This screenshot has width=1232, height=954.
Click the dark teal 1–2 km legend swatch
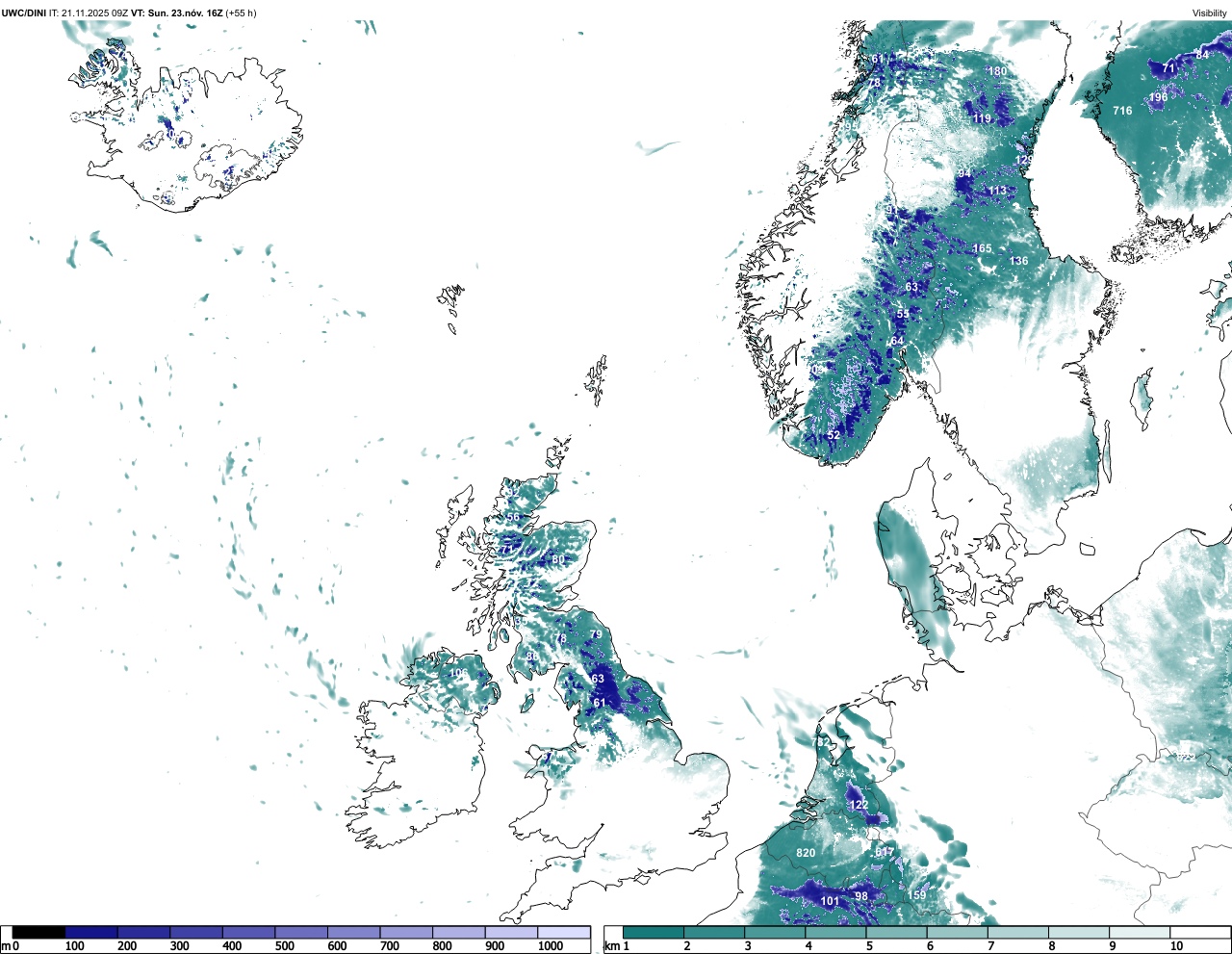654,932
